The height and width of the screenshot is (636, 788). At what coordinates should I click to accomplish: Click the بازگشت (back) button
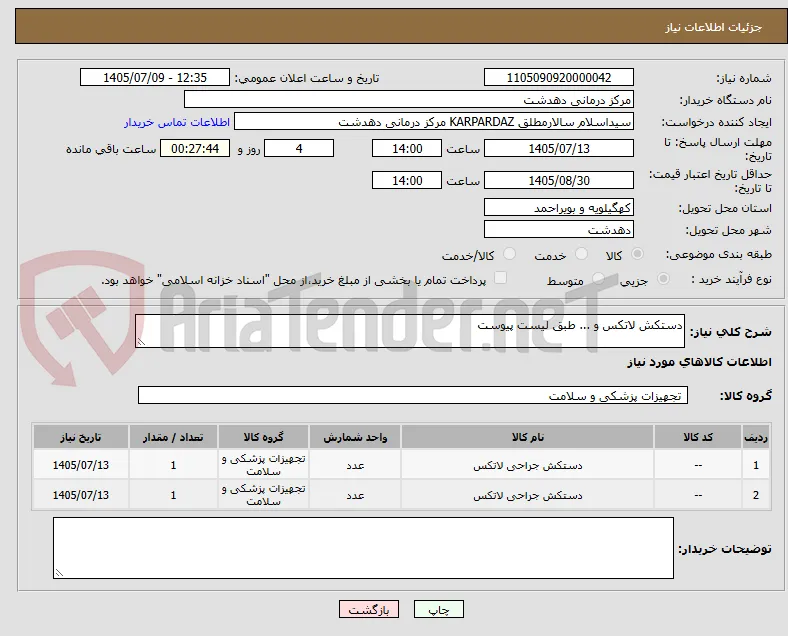(369, 609)
